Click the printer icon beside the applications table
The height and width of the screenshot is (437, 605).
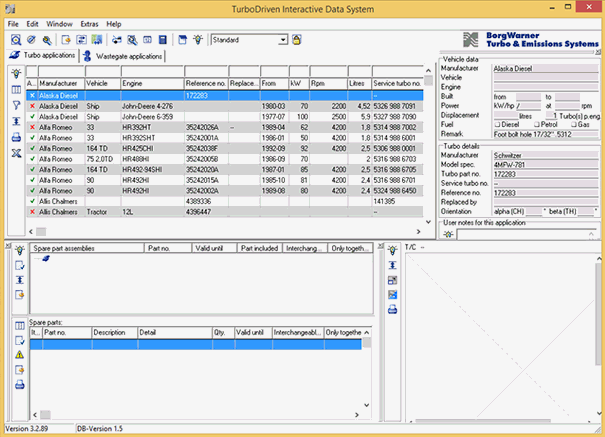(x=16, y=137)
